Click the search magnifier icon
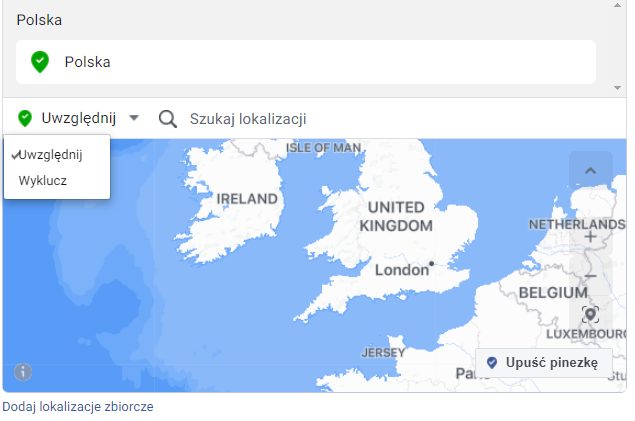This screenshot has width=635, height=421. tap(168, 119)
